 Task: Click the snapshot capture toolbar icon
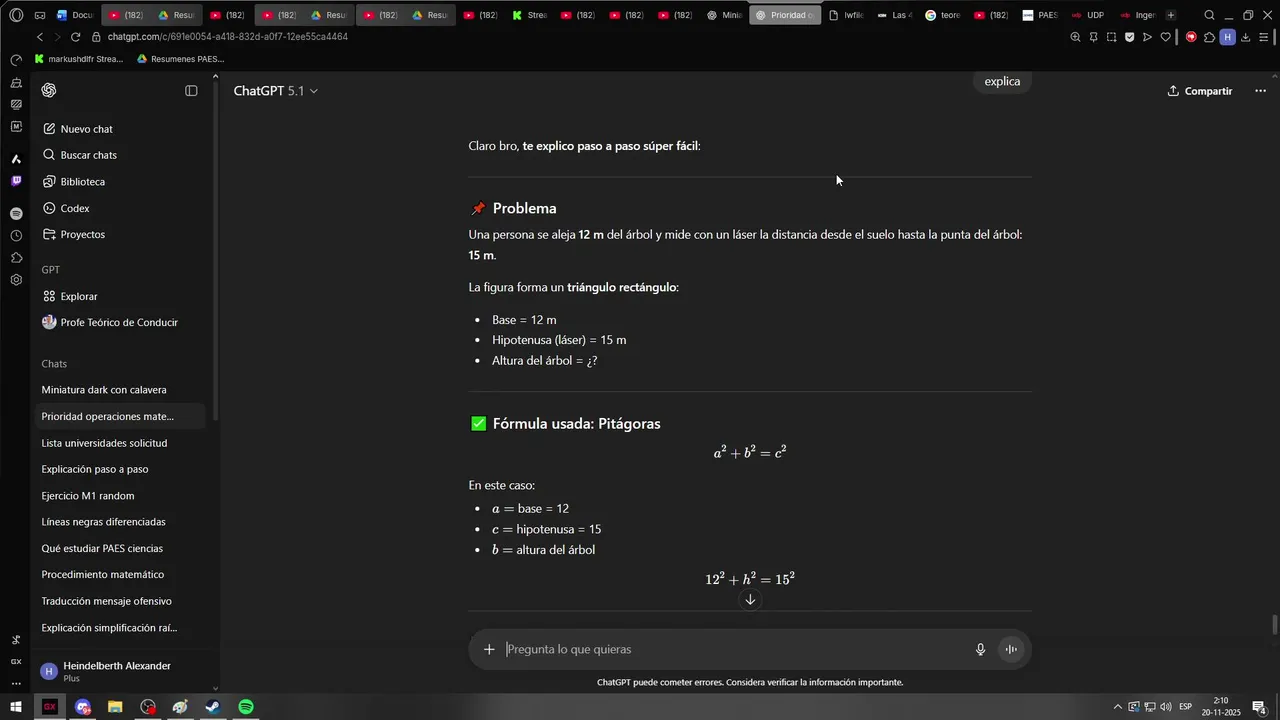(1111, 37)
